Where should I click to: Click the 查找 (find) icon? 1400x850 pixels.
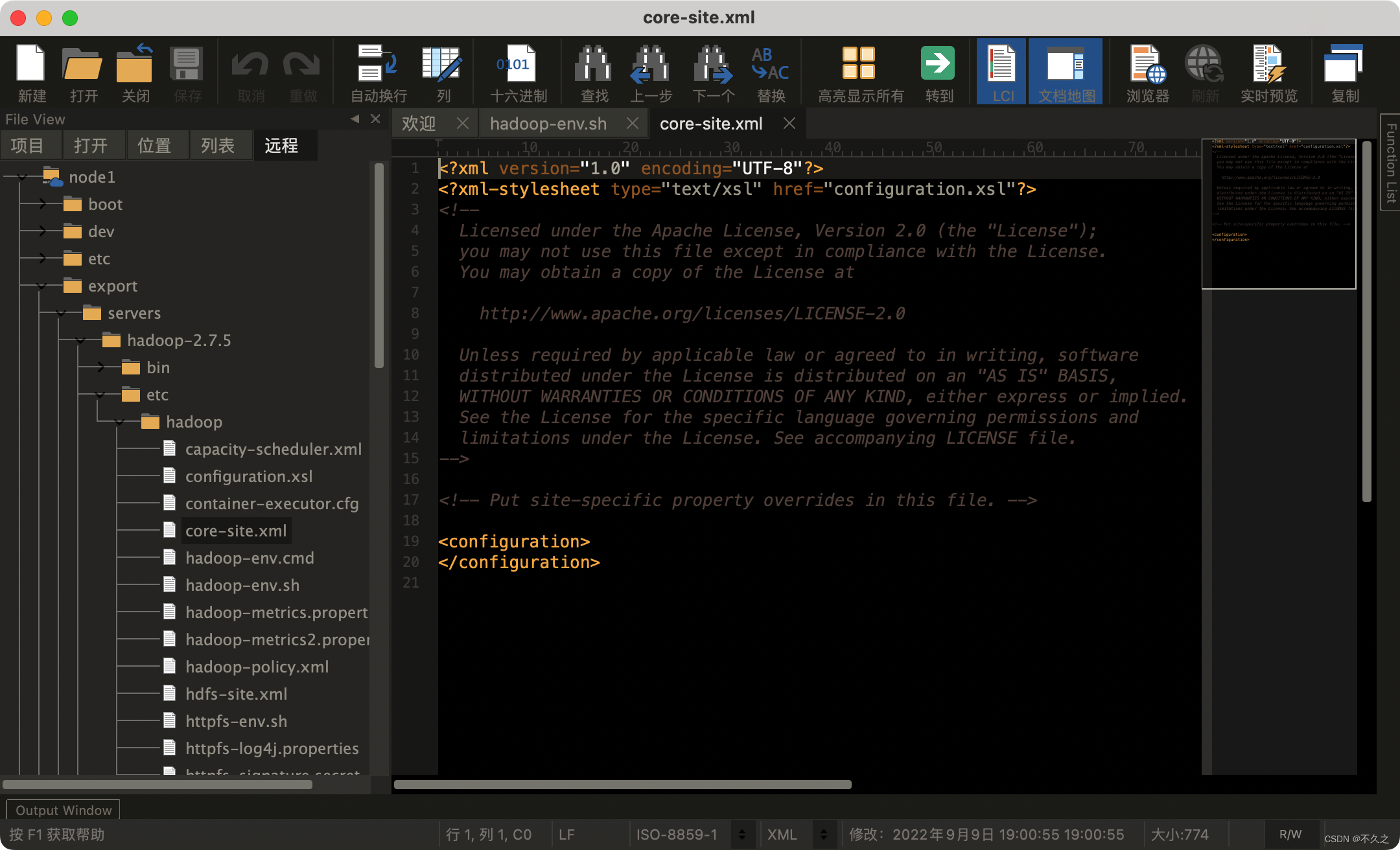(590, 70)
